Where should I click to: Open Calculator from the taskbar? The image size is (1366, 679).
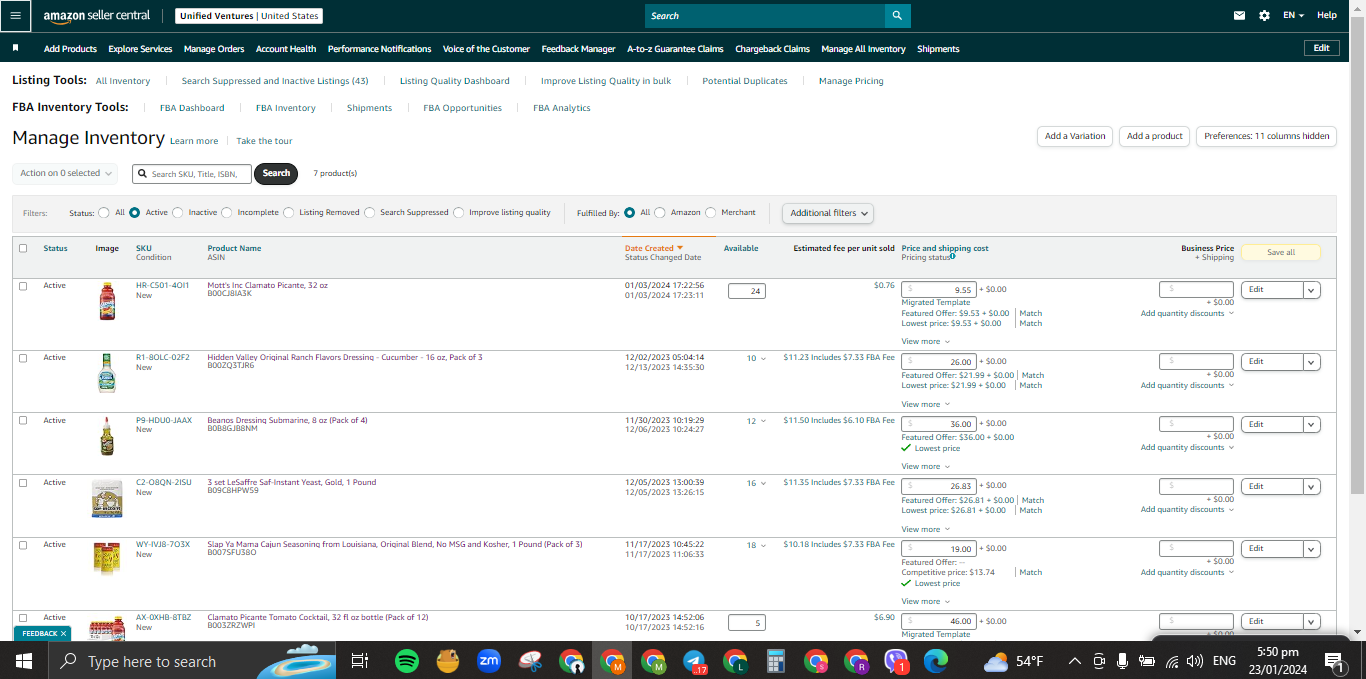775,661
